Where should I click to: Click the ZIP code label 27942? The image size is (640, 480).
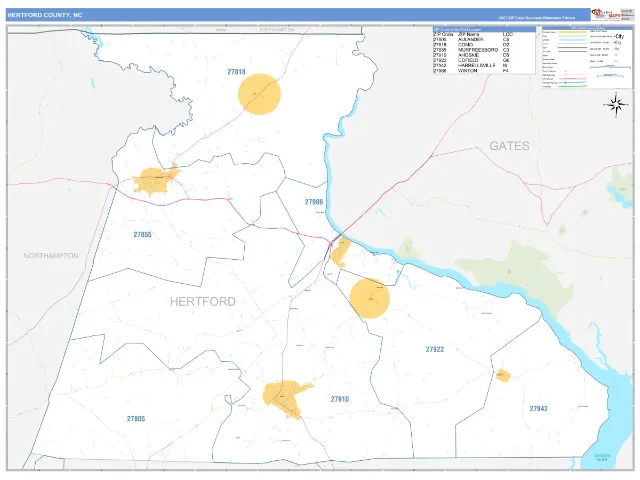click(538, 408)
